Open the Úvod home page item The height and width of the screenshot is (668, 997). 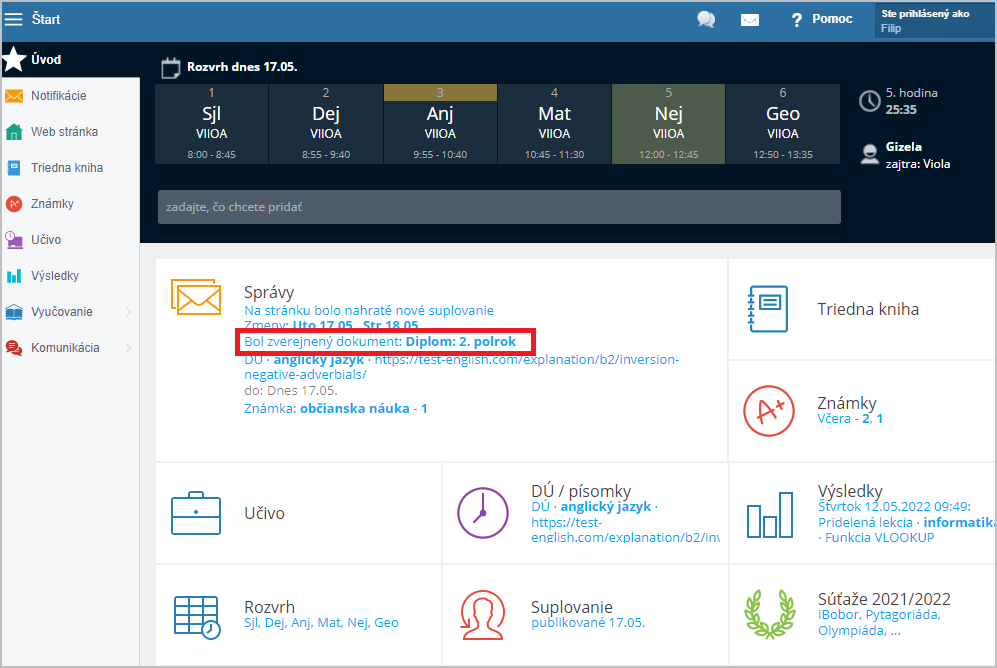[70, 59]
